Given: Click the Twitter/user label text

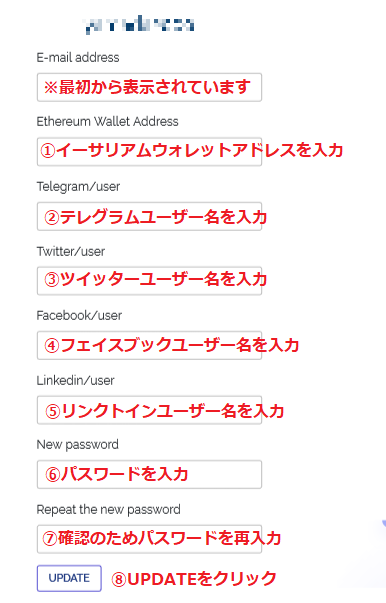Looking at the screenshot, I should coord(71,252).
